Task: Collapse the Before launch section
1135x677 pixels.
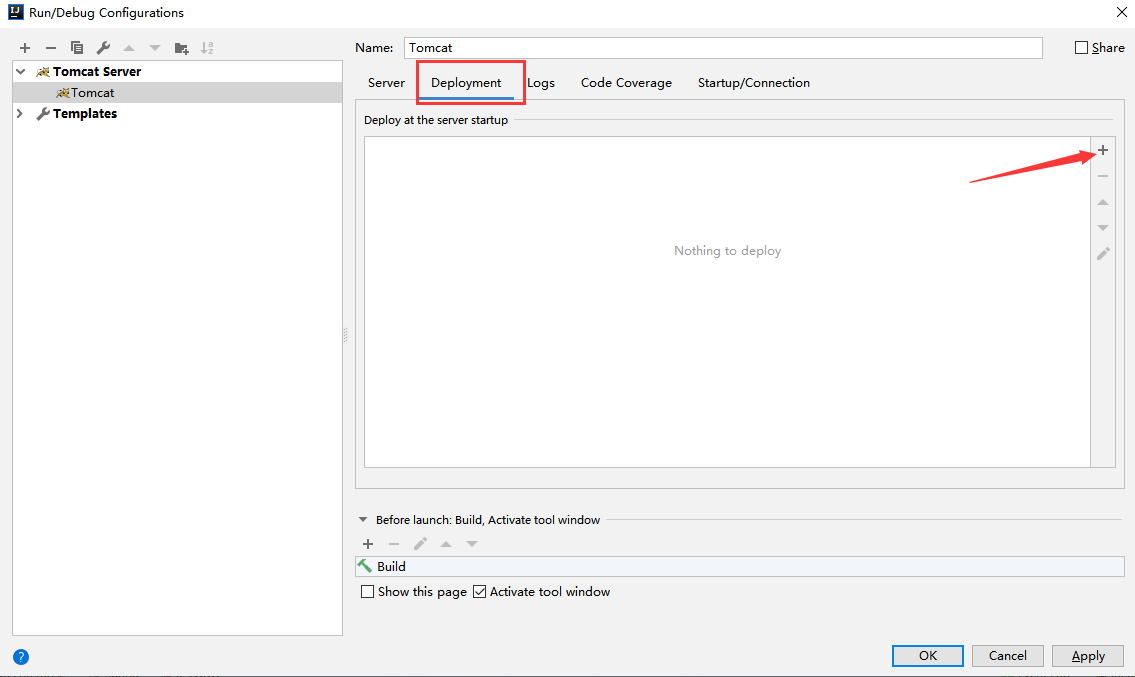Action: (x=363, y=520)
